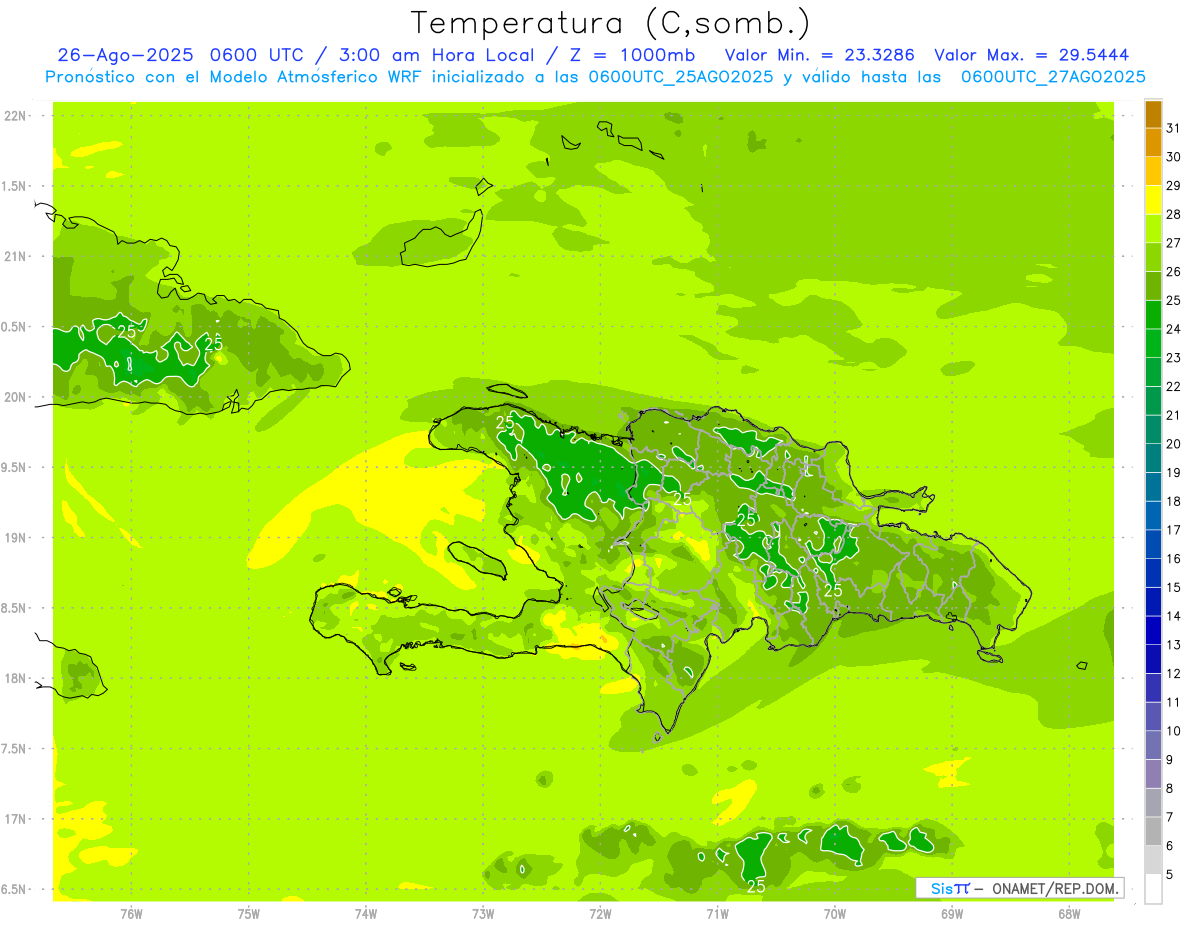1200x927 pixels.
Task: Click the "19N" latitude label
Action: (x=15, y=538)
